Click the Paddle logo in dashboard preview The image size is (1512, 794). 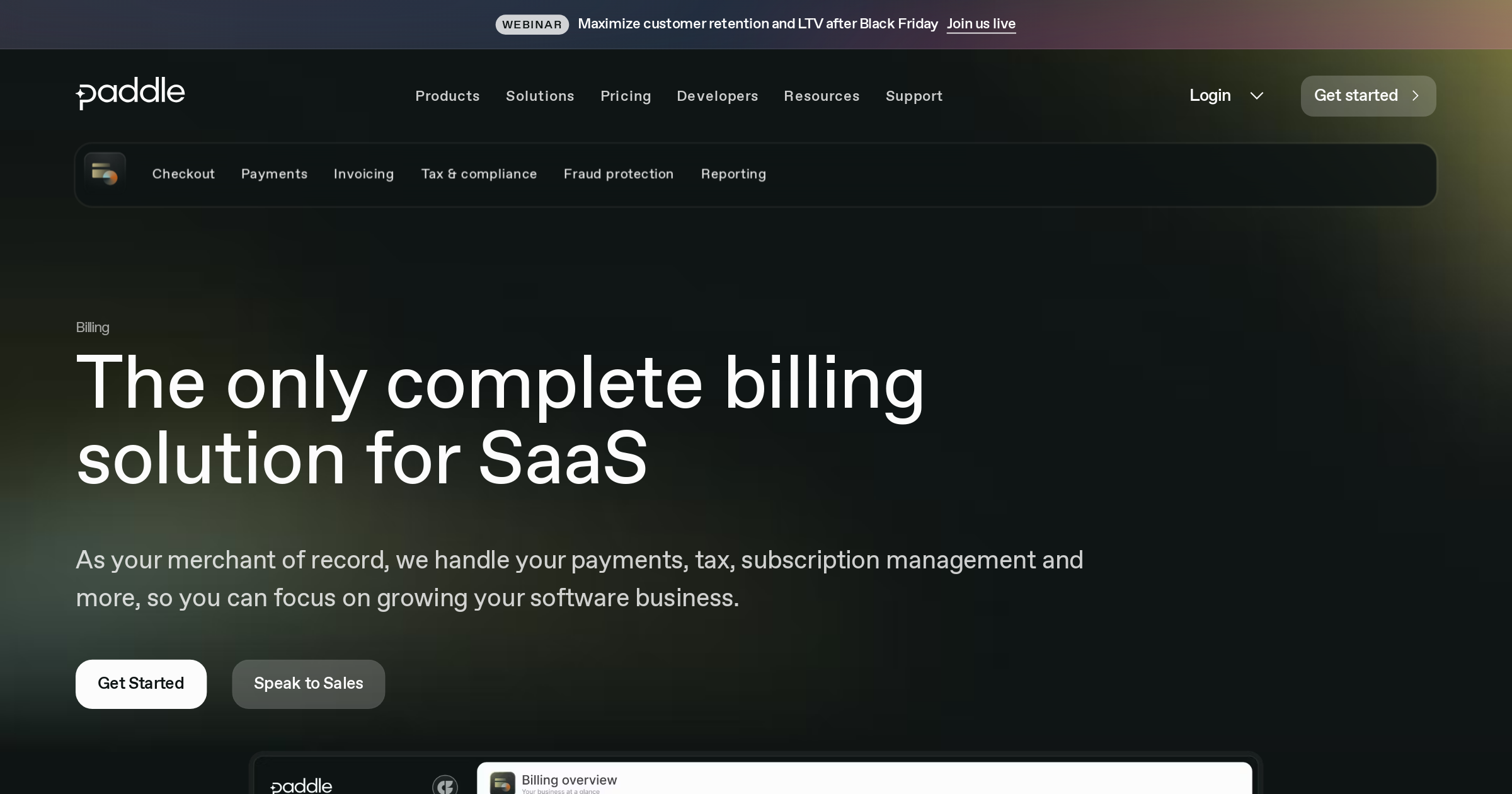pyautogui.click(x=301, y=786)
